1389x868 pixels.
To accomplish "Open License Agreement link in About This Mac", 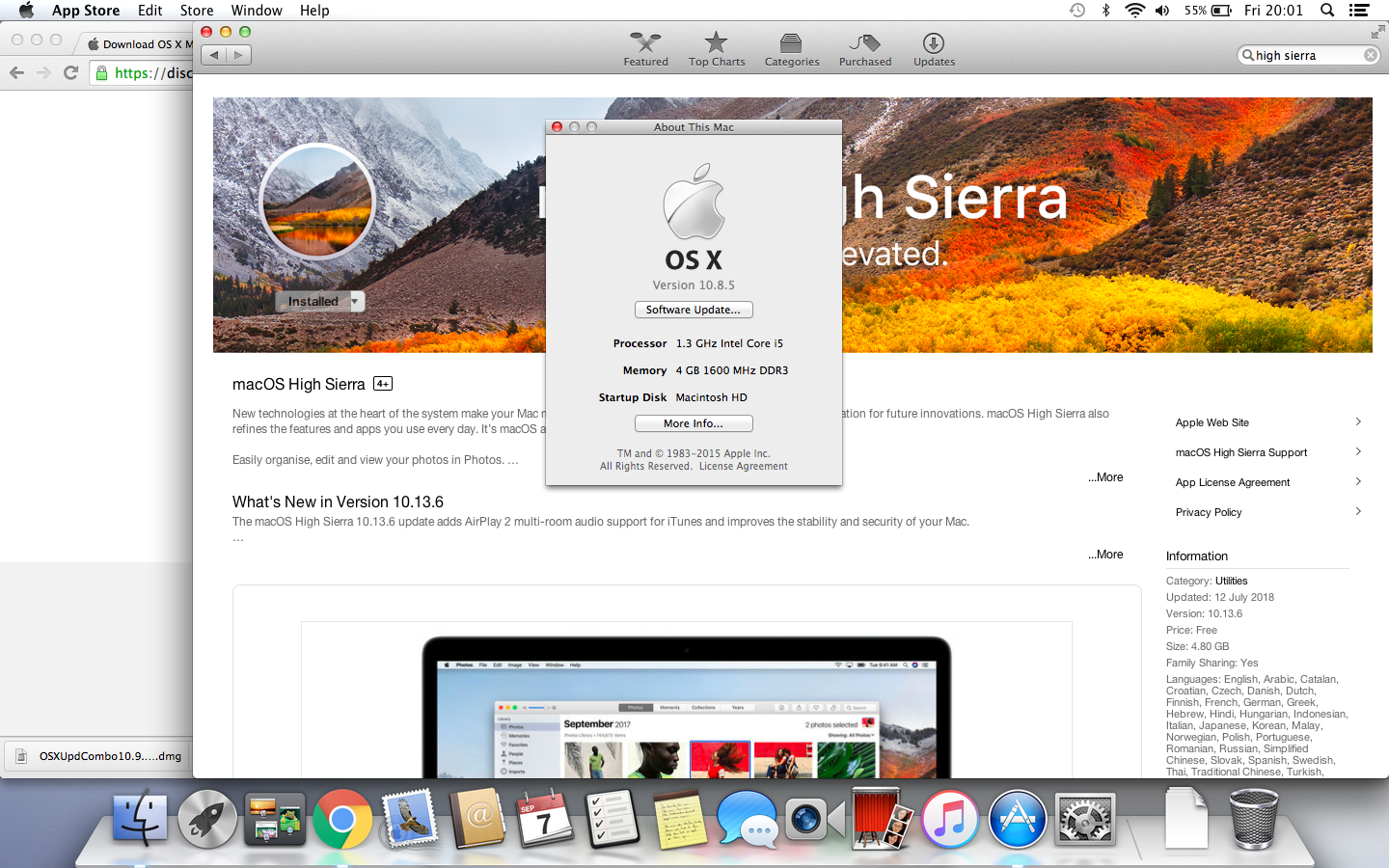I will (743, 466).
